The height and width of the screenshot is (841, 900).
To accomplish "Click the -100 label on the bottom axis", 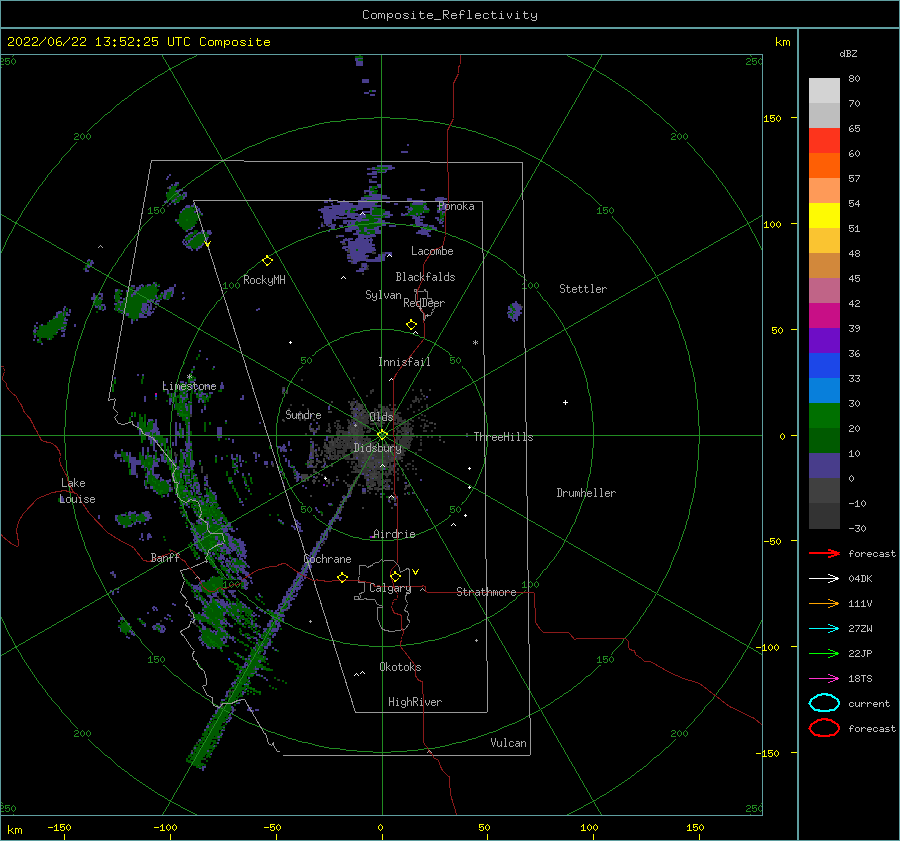I will point(165,827).
